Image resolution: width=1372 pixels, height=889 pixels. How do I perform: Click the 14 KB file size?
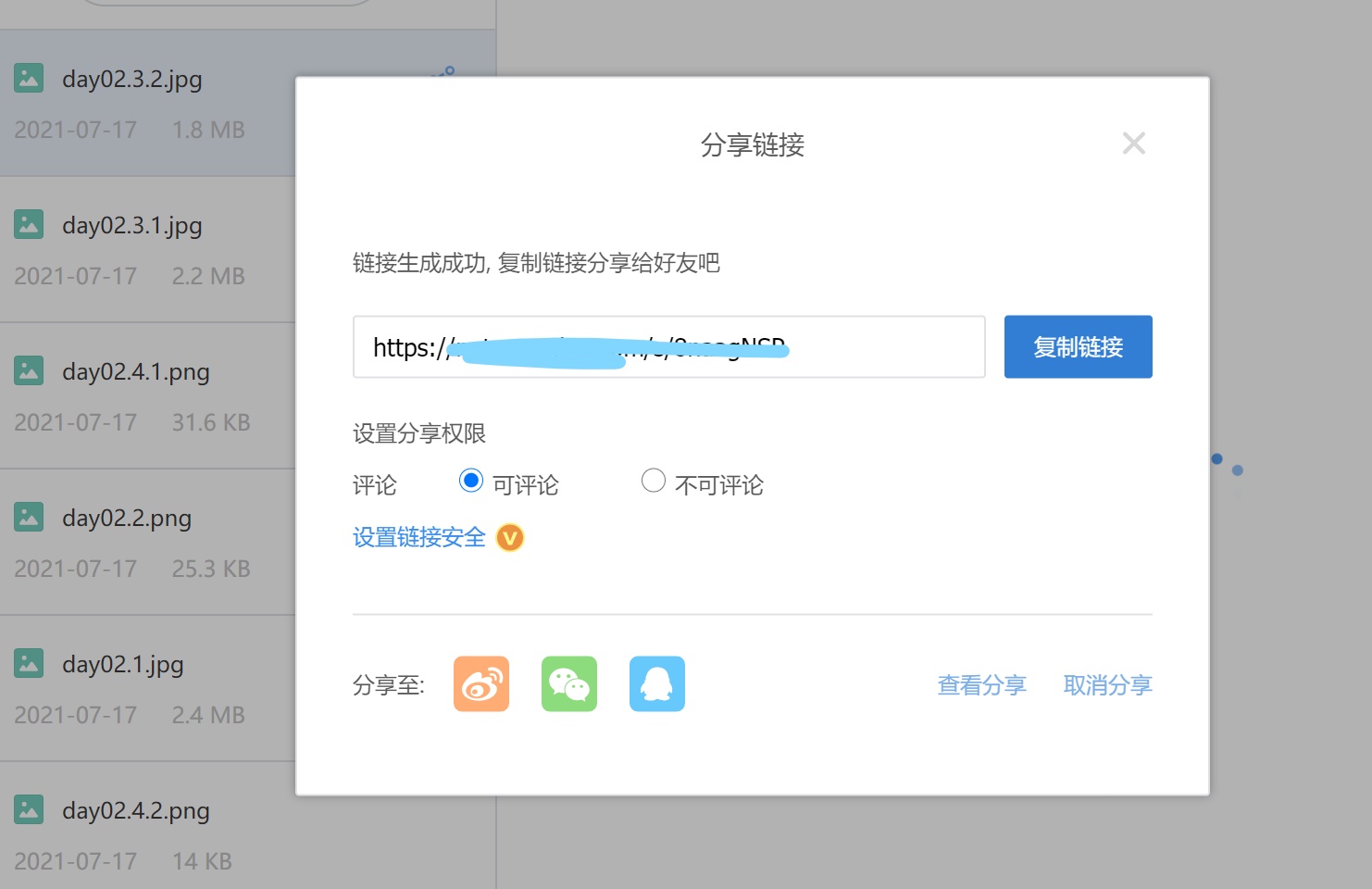click(x=202, y=861)
